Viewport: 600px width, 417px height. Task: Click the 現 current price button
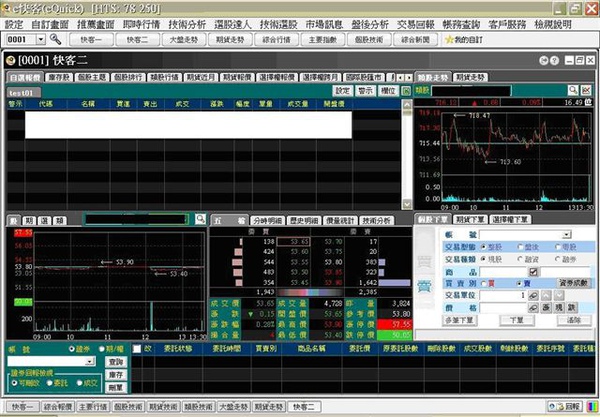coord(559,308)
